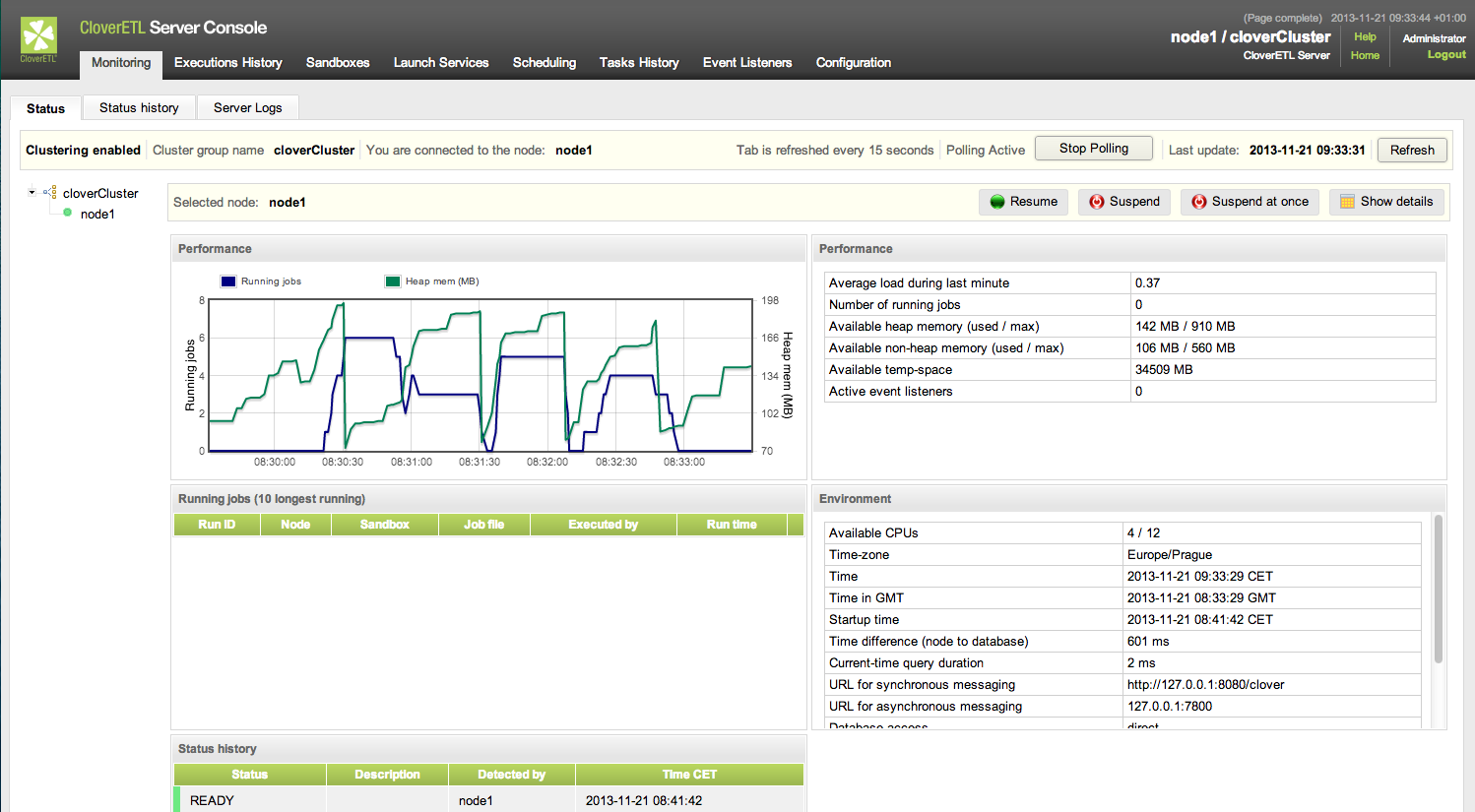Click the Description column header

click(387, 775)
